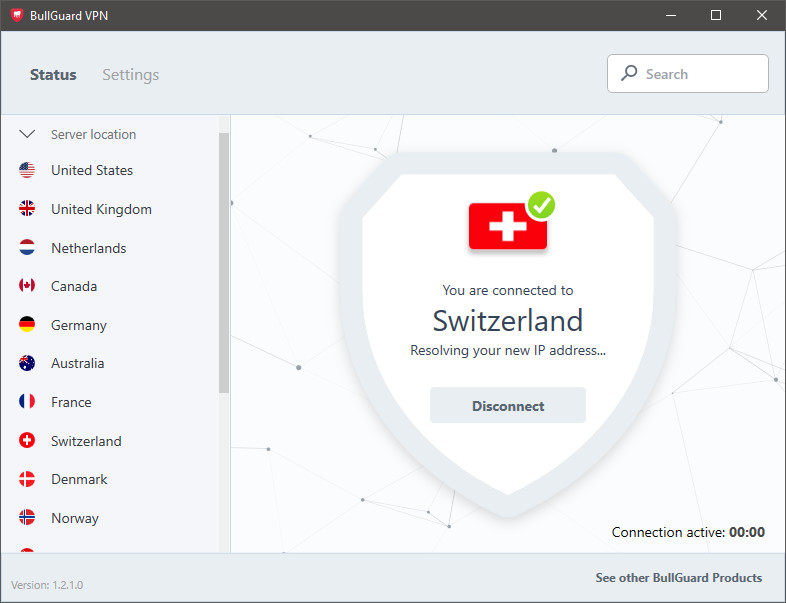Click the large Switzerland heading in shield

(508, 320)
